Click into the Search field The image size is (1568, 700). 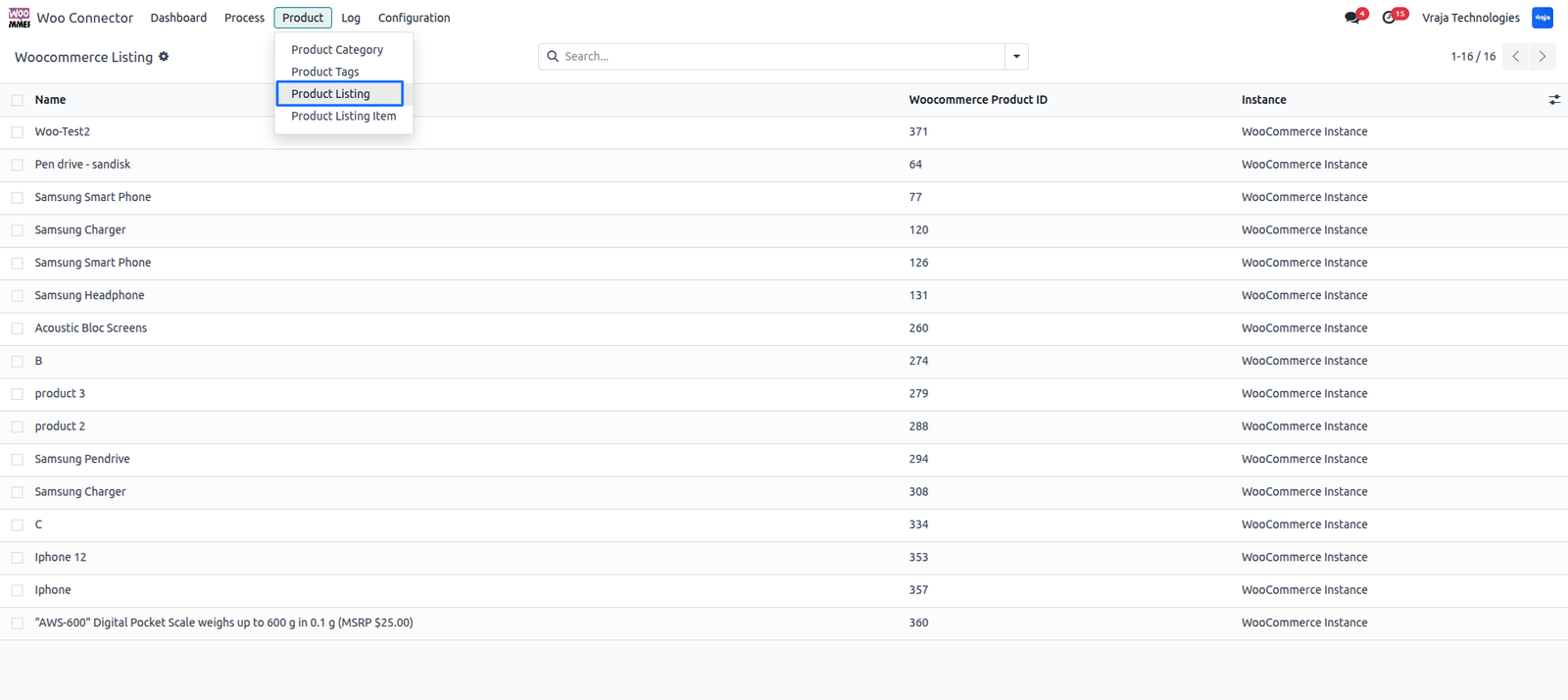point(782,57)
